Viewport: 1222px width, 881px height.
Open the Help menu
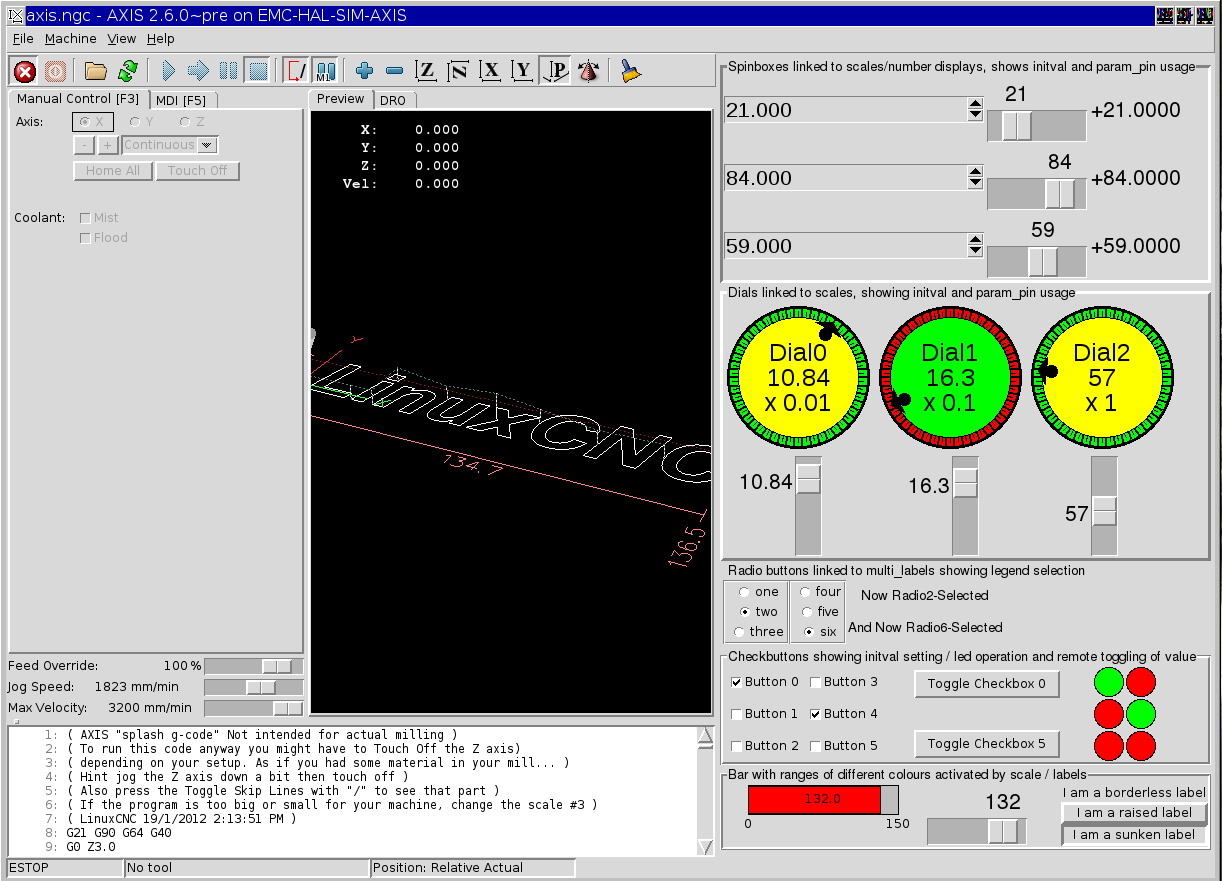[161, 39]
